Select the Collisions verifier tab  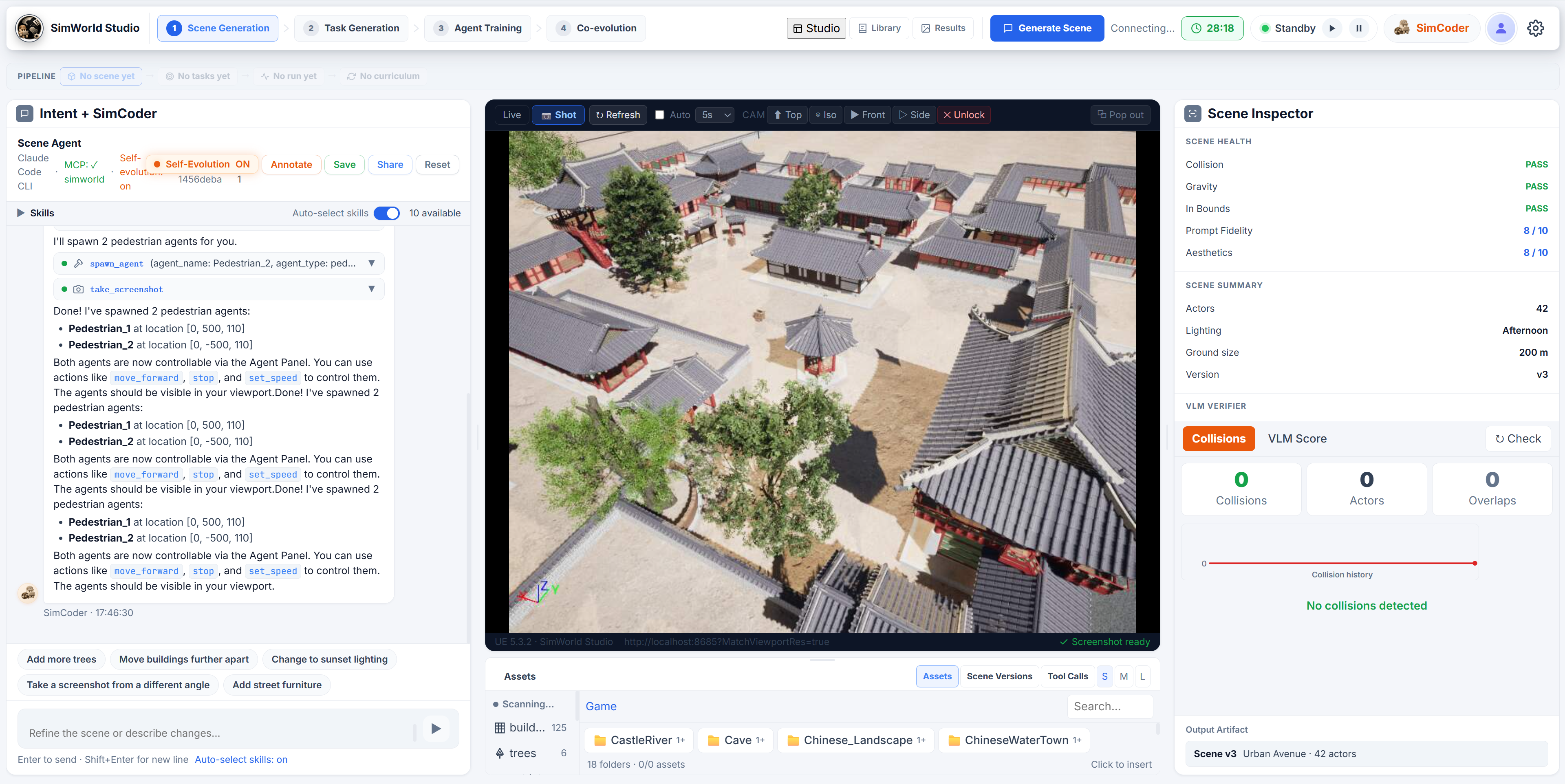[1218, 438]
